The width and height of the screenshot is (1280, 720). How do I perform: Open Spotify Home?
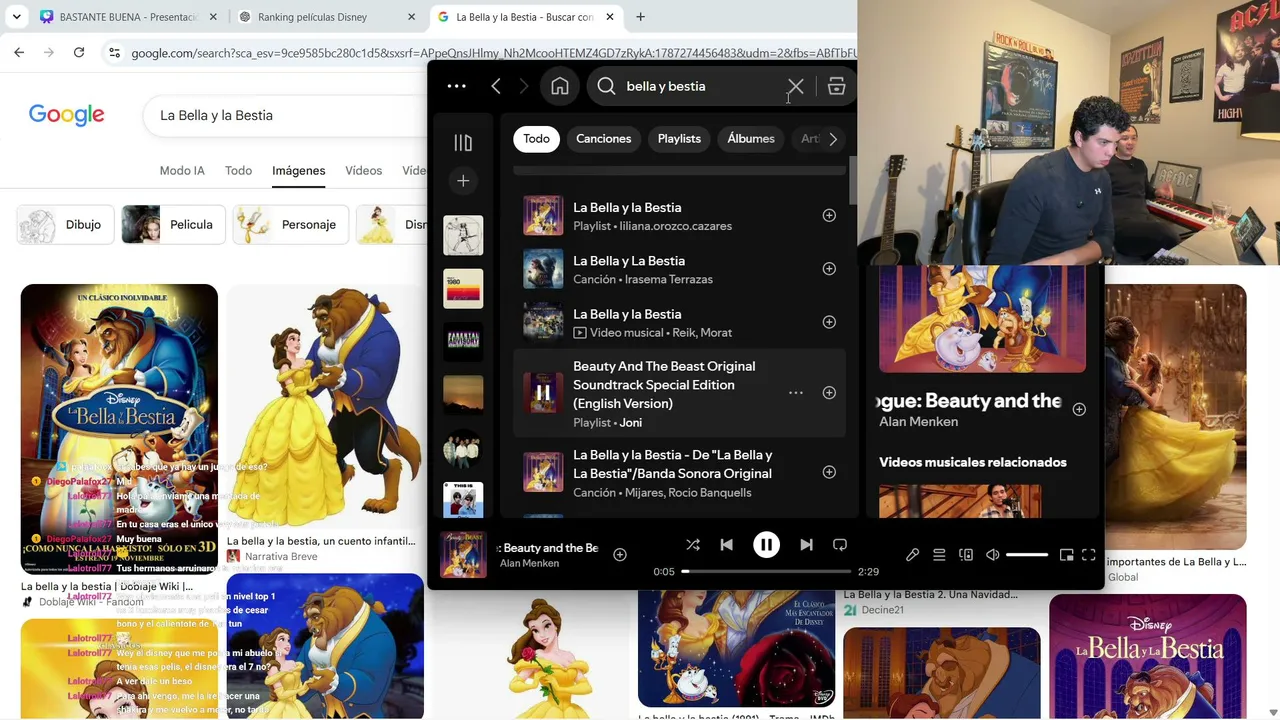coord(560,86)
